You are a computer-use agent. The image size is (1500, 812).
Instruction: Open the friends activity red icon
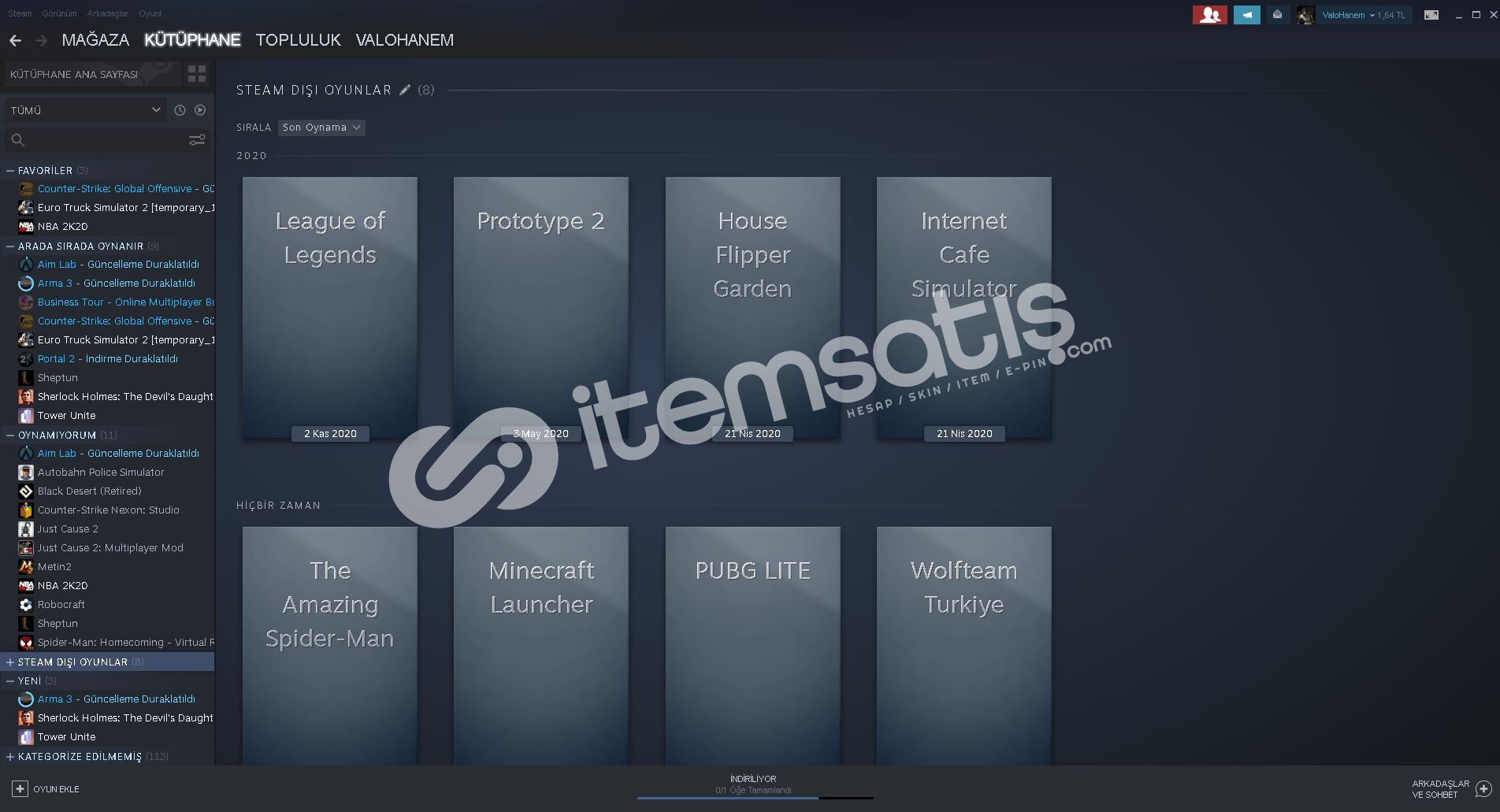(x=1209, y=15)
